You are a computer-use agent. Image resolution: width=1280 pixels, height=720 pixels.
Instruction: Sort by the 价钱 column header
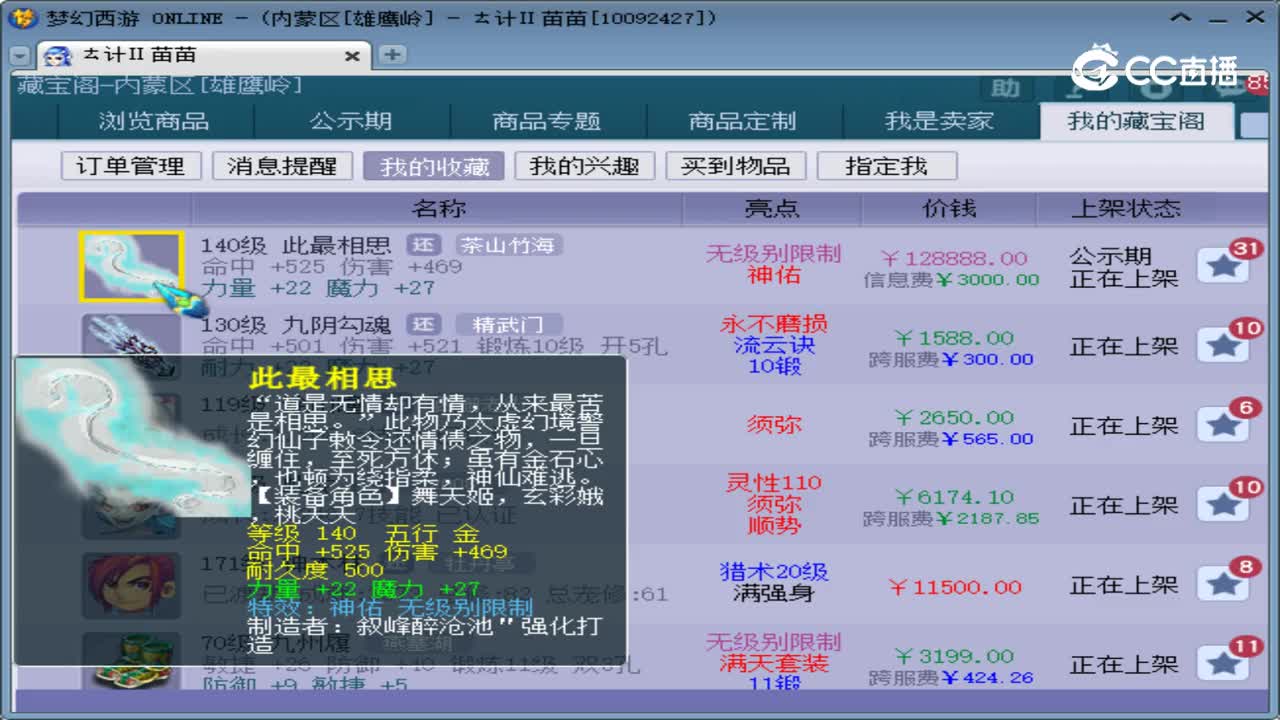point(949,209)
